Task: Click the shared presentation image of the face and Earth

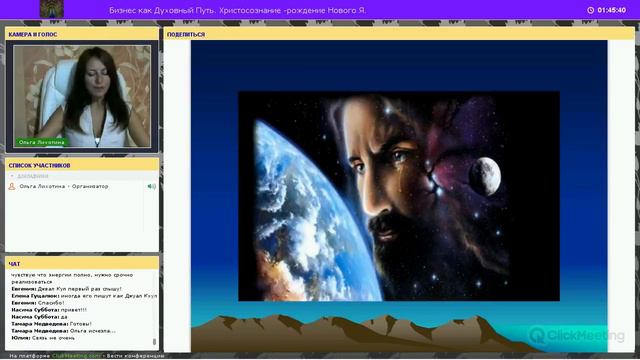Action: (x=399, y=196)
